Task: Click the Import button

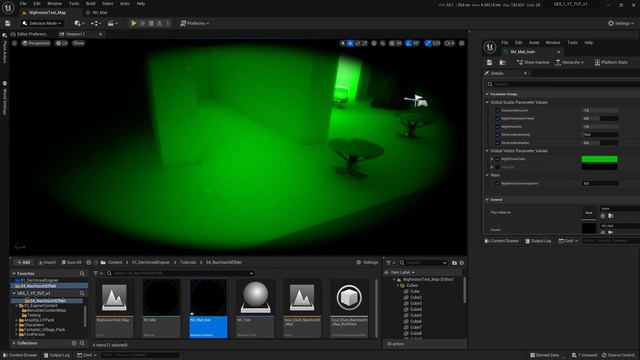Action: pyautogui.click(x=47, y=262)
